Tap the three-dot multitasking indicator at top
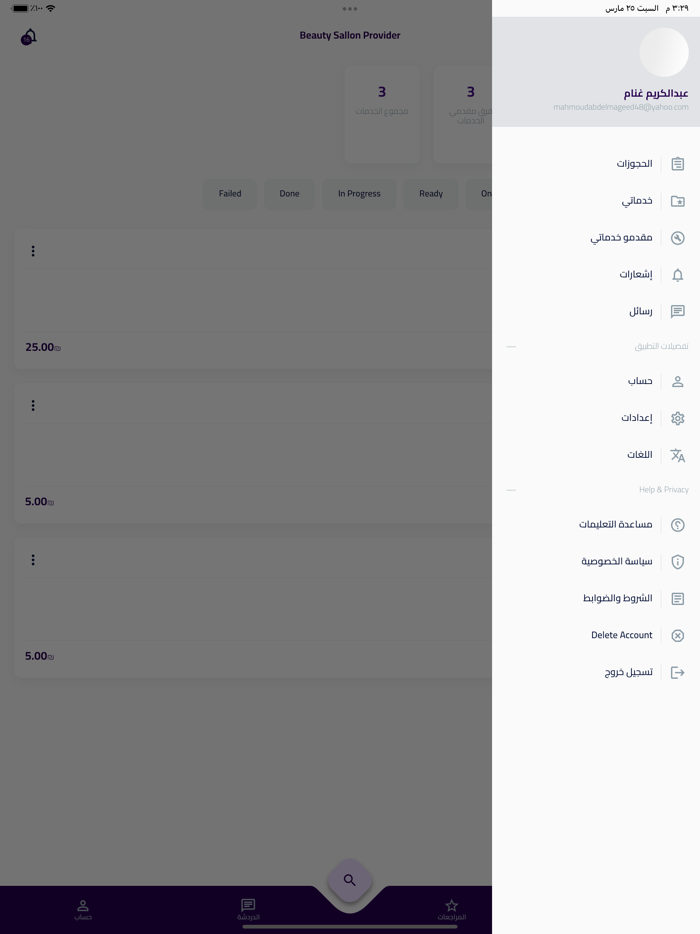Image resolution: width=700 pixels, height=934 pixels. tap(350, 9)
